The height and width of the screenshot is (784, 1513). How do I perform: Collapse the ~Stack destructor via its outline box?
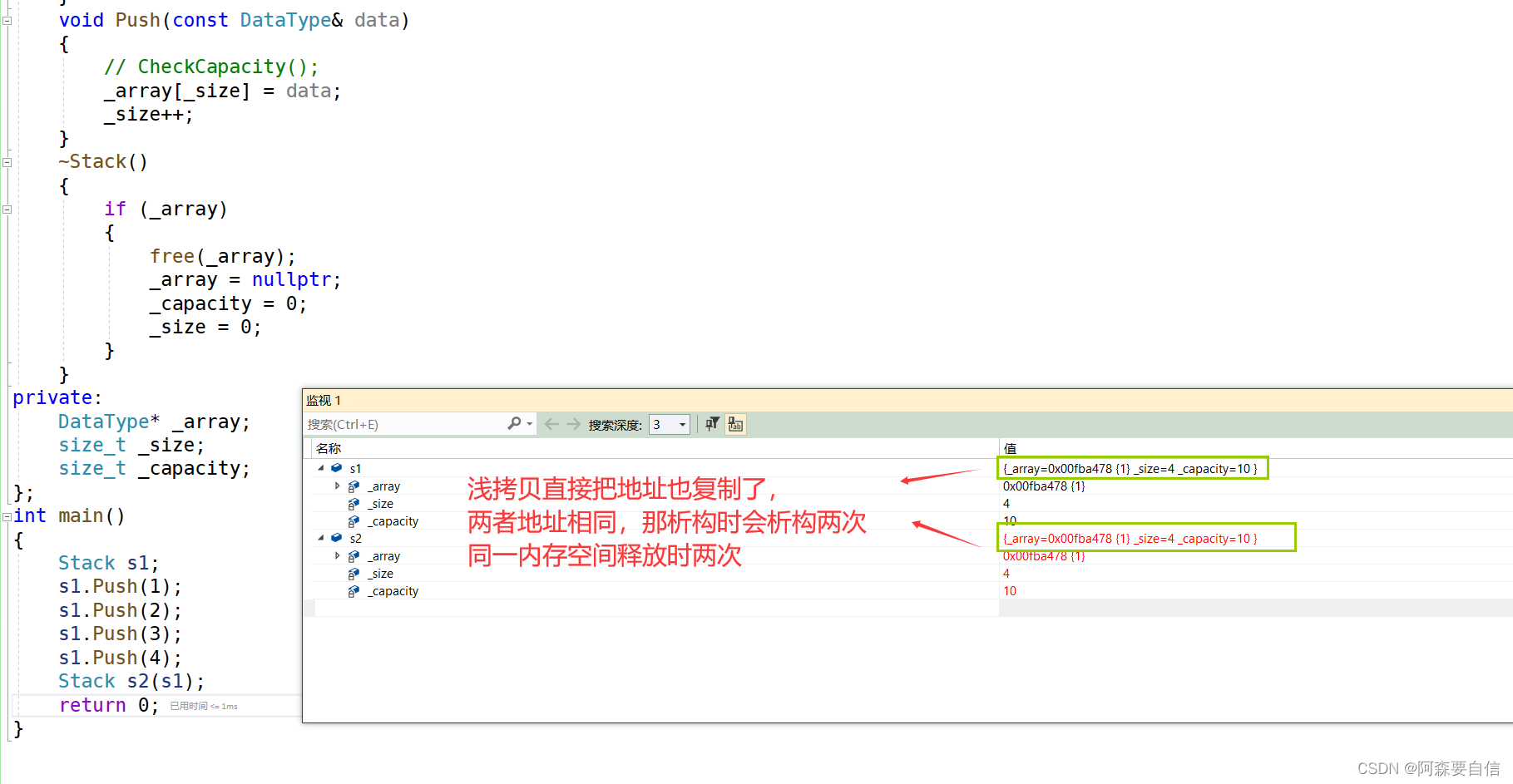click(7, 162)
